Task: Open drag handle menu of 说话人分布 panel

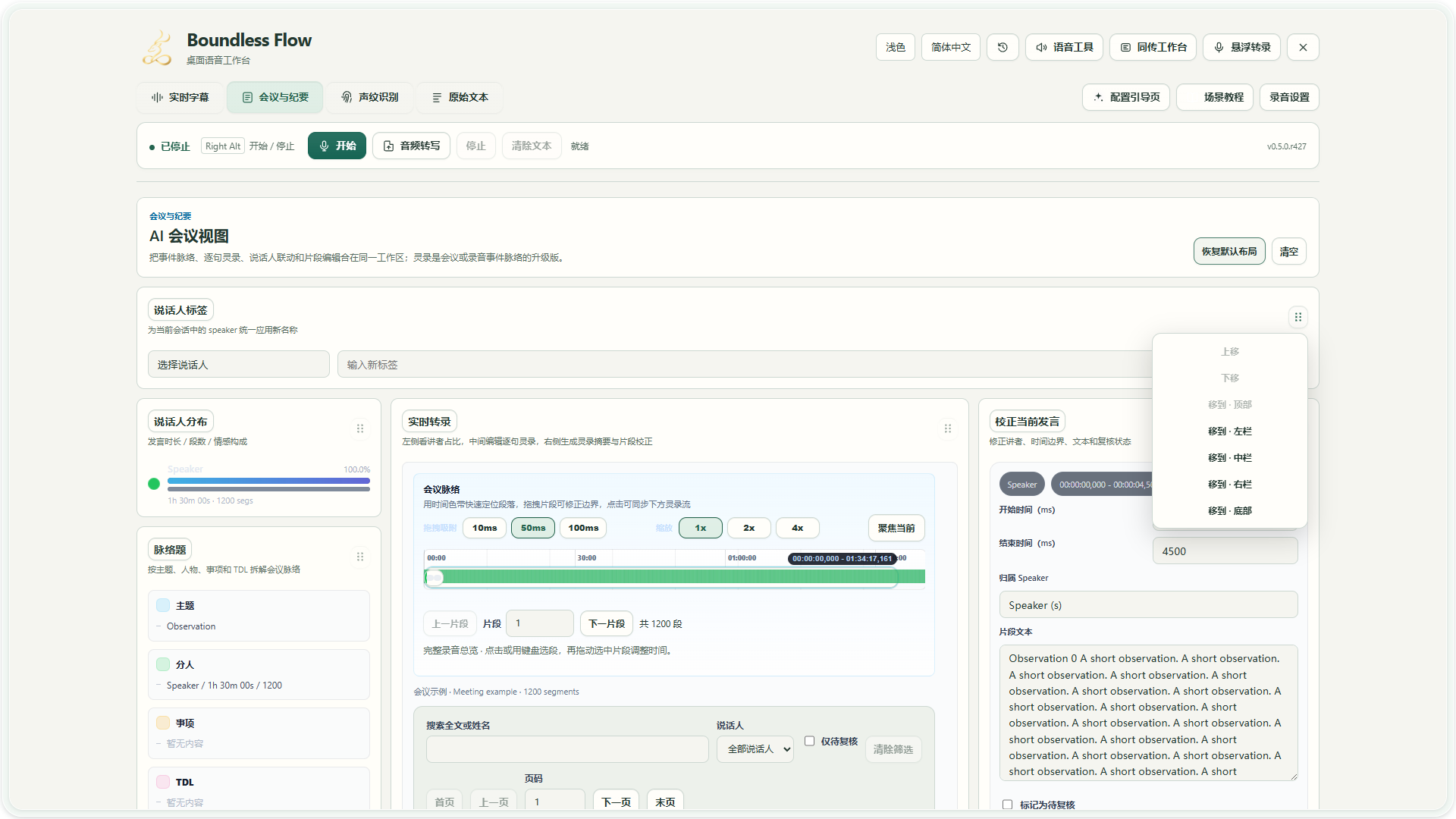Action: point(360,428)
